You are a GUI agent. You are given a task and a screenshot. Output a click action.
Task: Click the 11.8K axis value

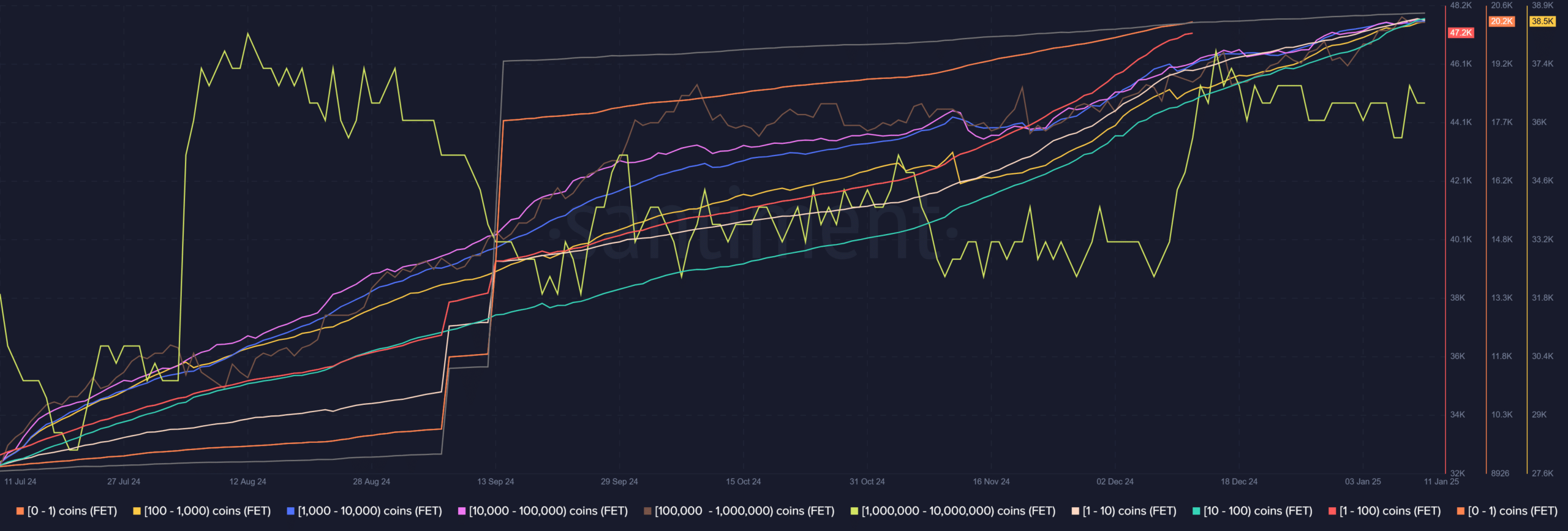(1502, 356)
